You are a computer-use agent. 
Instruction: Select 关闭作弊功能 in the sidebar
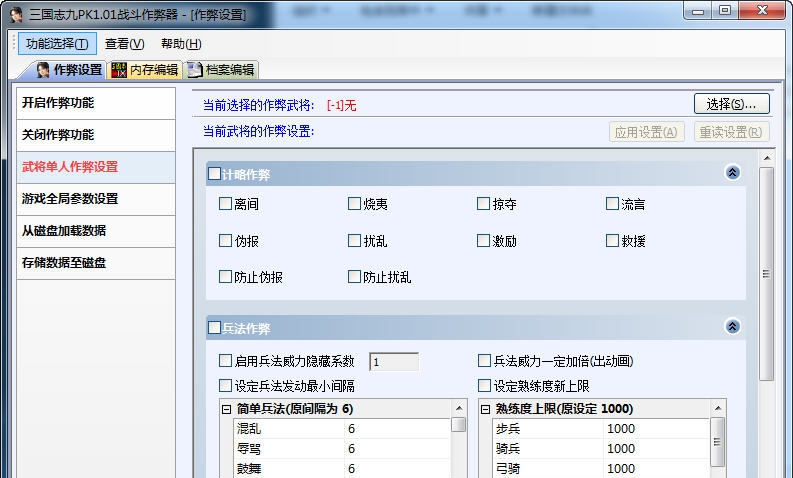[x=96, y=135]
